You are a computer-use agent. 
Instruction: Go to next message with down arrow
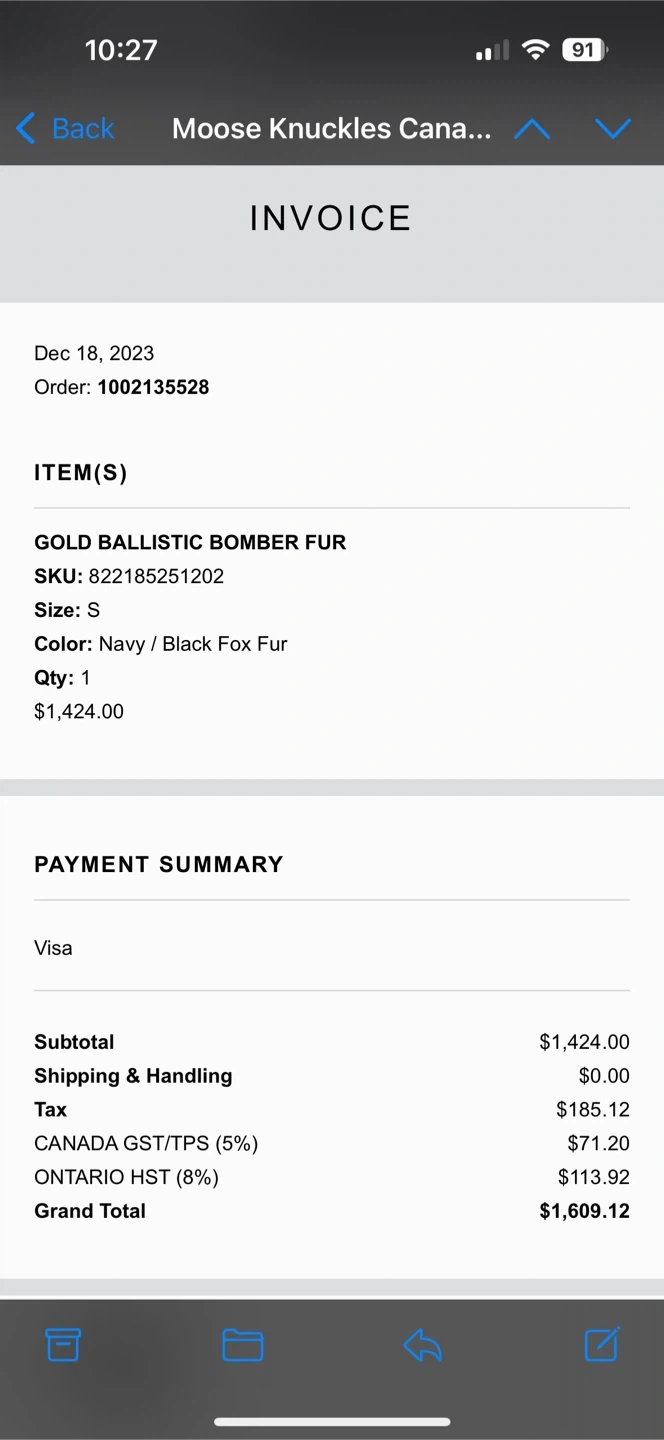[612, 129]
